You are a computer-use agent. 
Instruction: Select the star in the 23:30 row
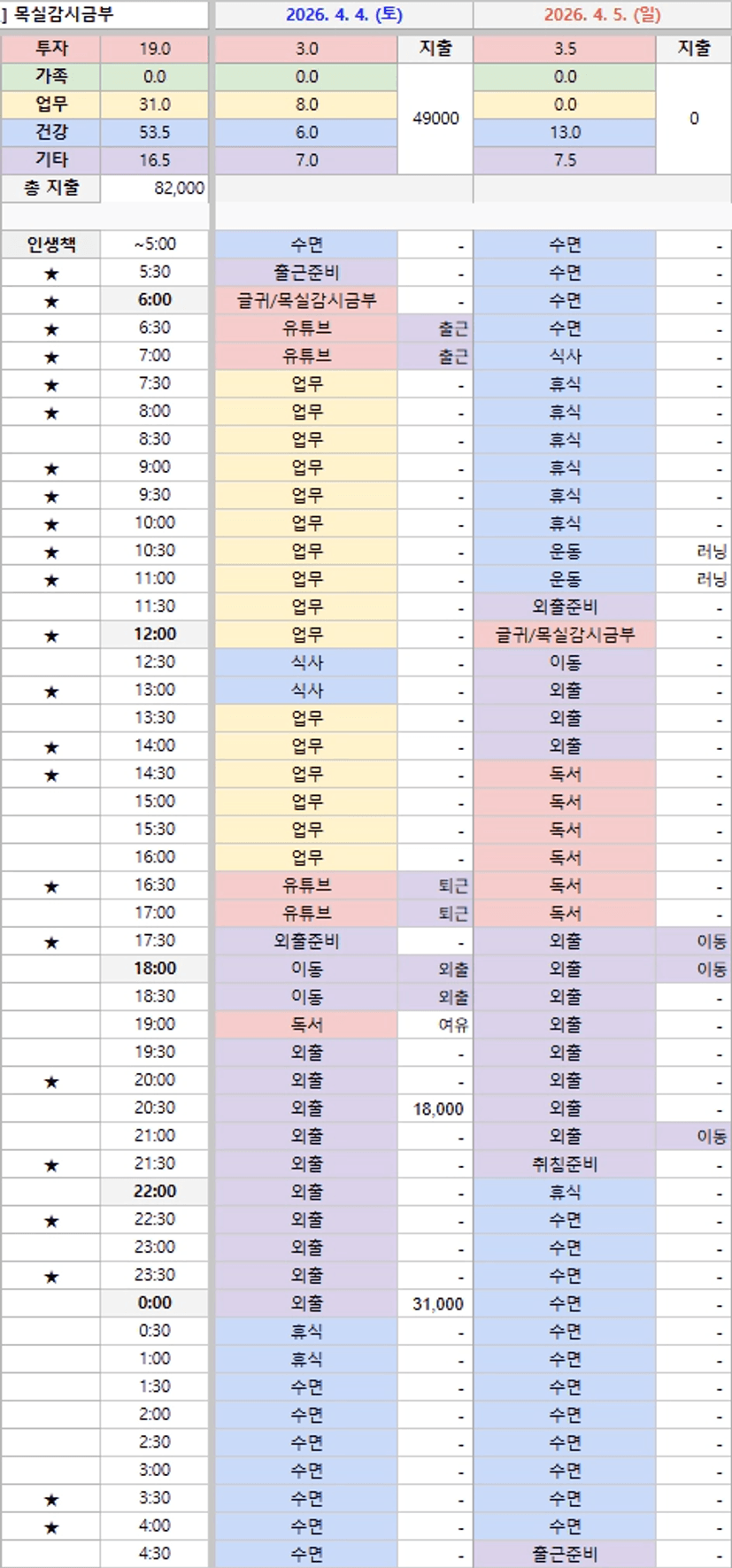pos(51,1277)
